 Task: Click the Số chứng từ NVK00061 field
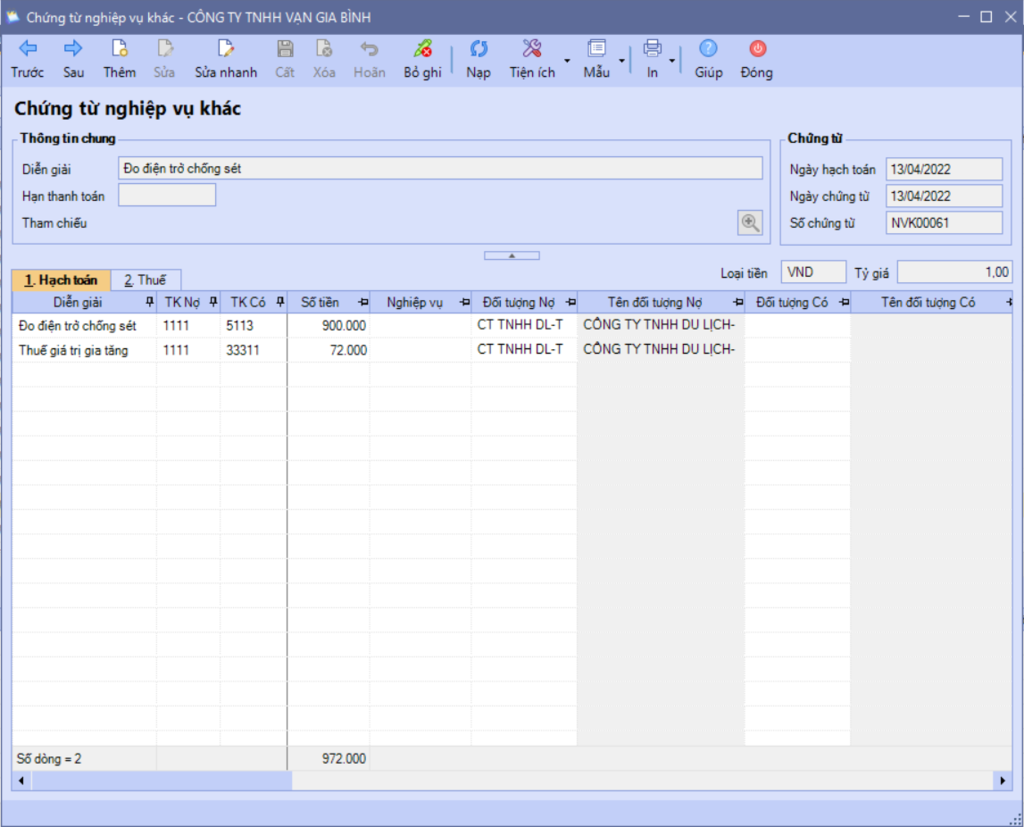pyautogui.click(x=944, y=223)
